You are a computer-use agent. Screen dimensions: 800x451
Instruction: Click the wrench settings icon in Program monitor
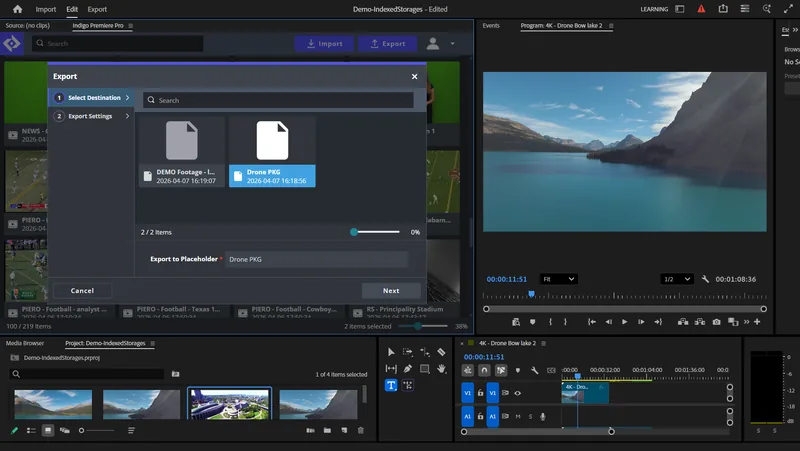[x=705, y=279]
